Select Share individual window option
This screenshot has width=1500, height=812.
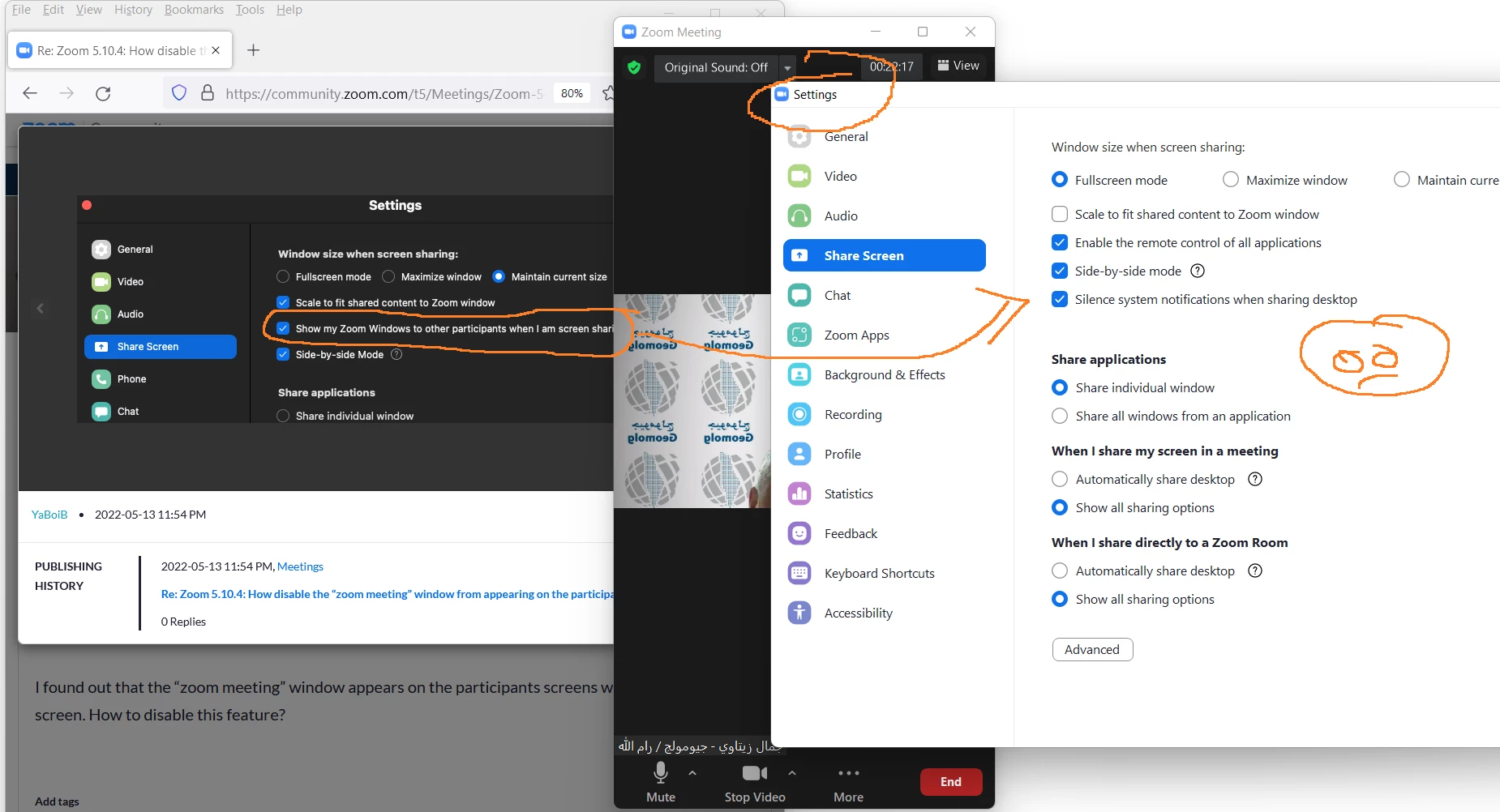click(x=1060, y=387)
